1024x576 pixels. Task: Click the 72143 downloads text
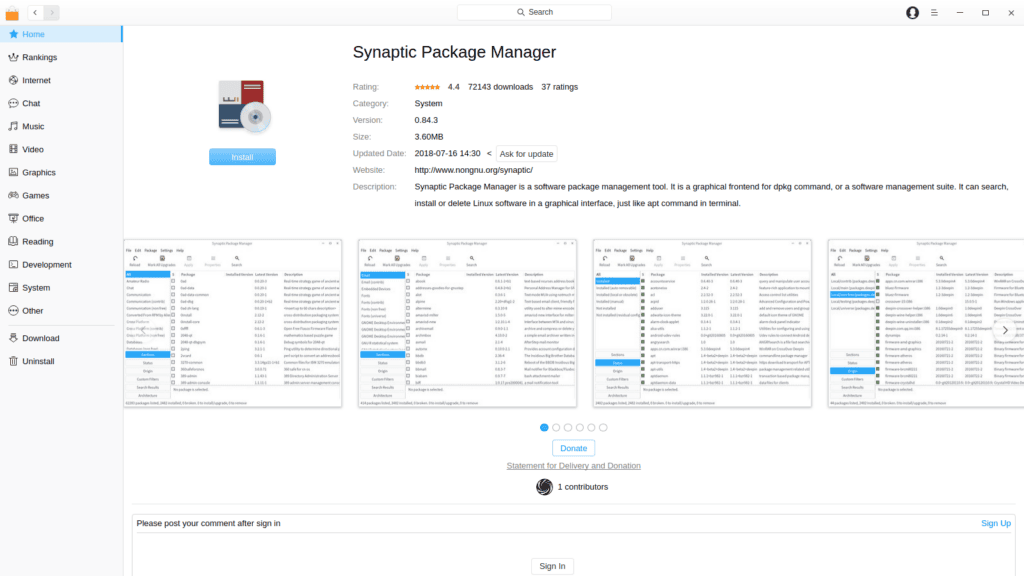coord(500,87)
